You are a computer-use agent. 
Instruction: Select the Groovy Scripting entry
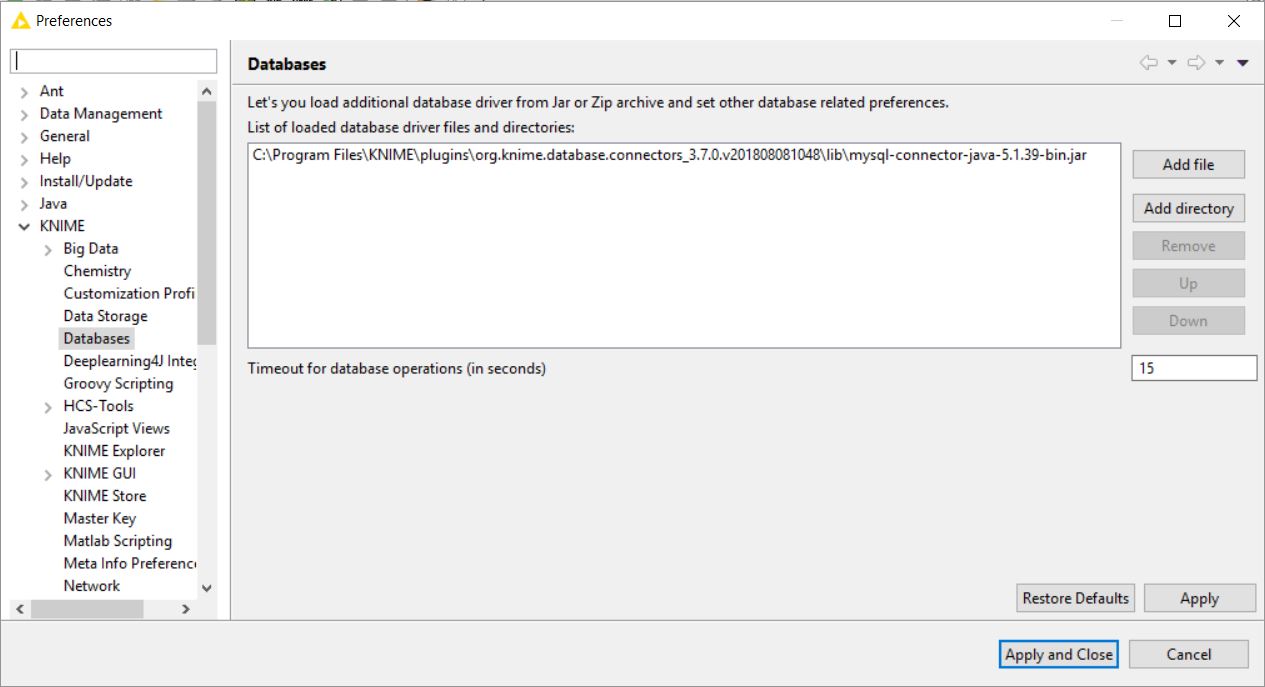[x=118, y=383]
